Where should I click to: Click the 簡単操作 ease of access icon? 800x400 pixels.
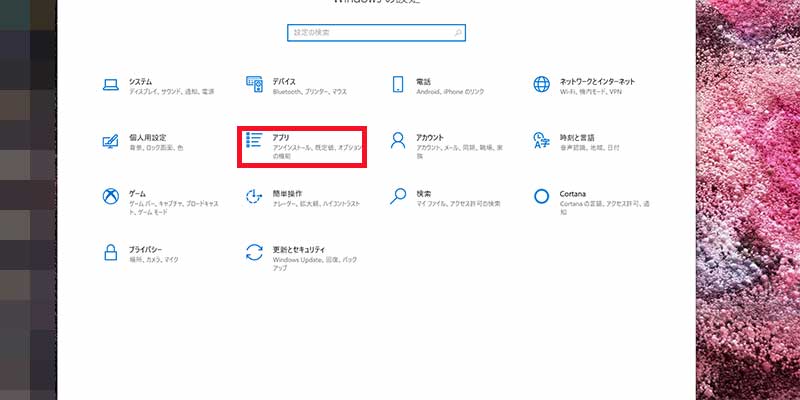click(254, 196)
